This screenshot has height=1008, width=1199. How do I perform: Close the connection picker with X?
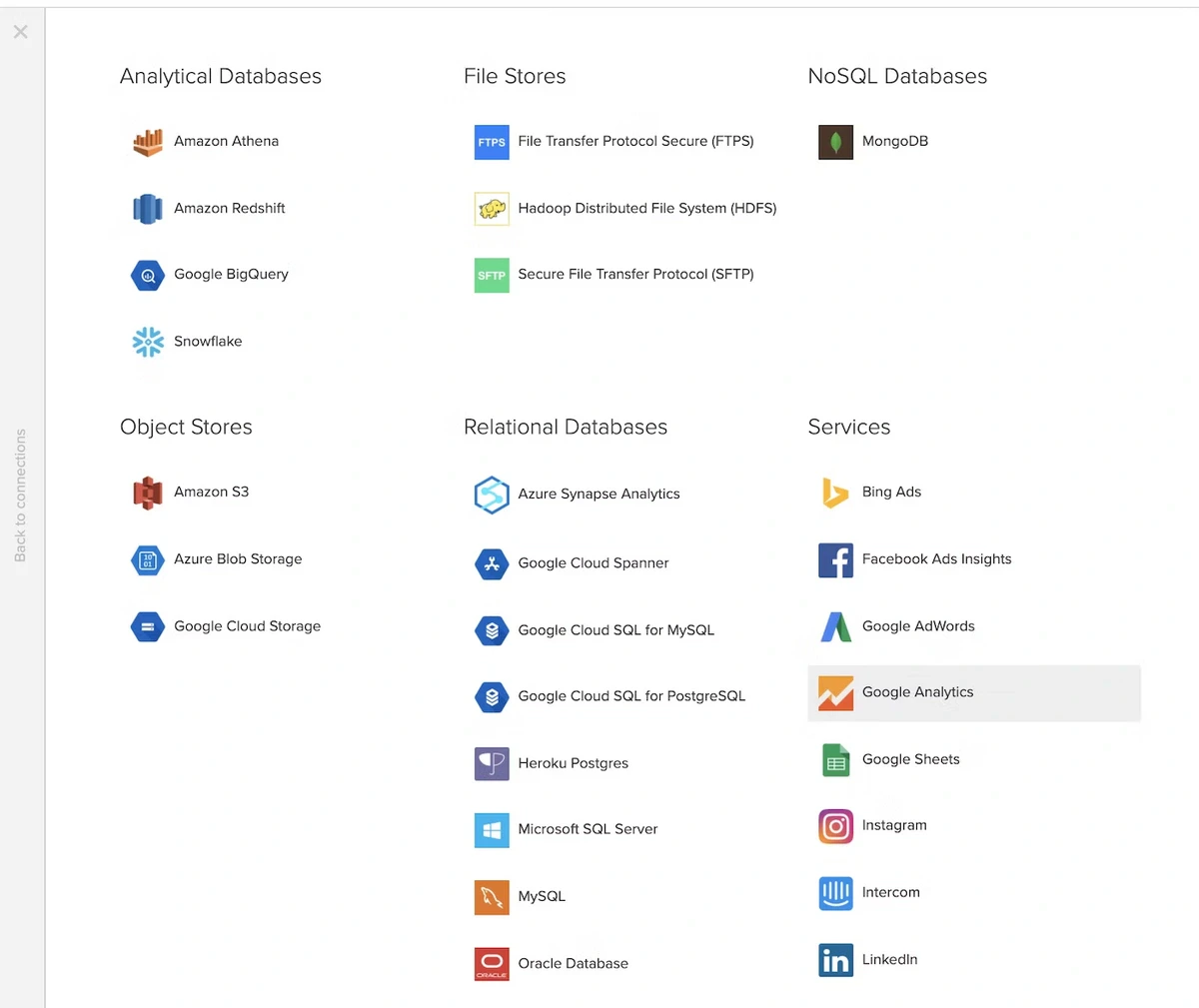tap(20, 32)
